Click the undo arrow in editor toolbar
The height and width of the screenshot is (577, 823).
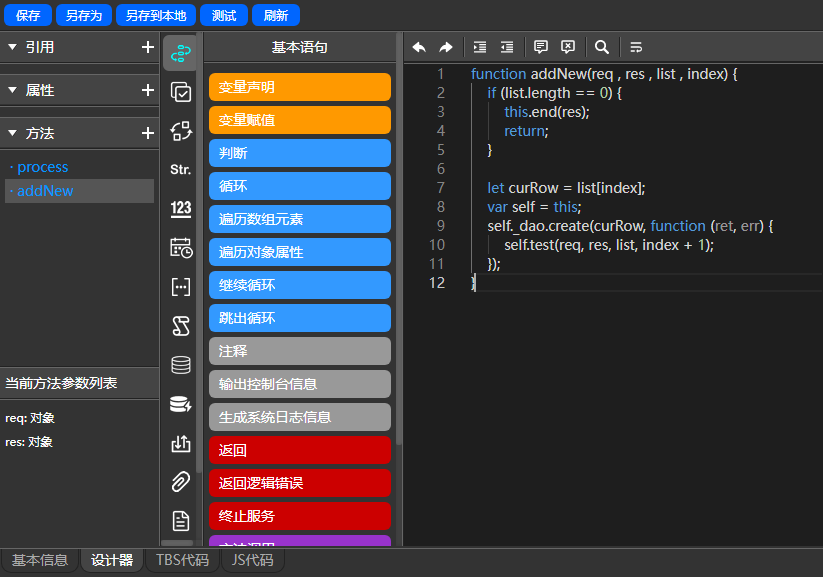419,47
